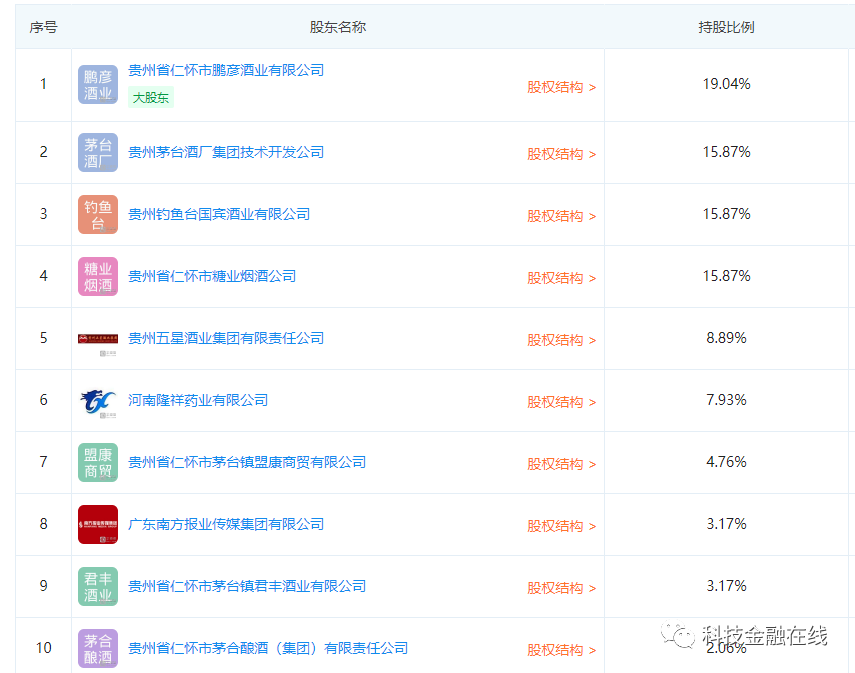Viewport: 855px width, 673px height.
Task: Click row number 1 cell
Action: coord(44,84)
